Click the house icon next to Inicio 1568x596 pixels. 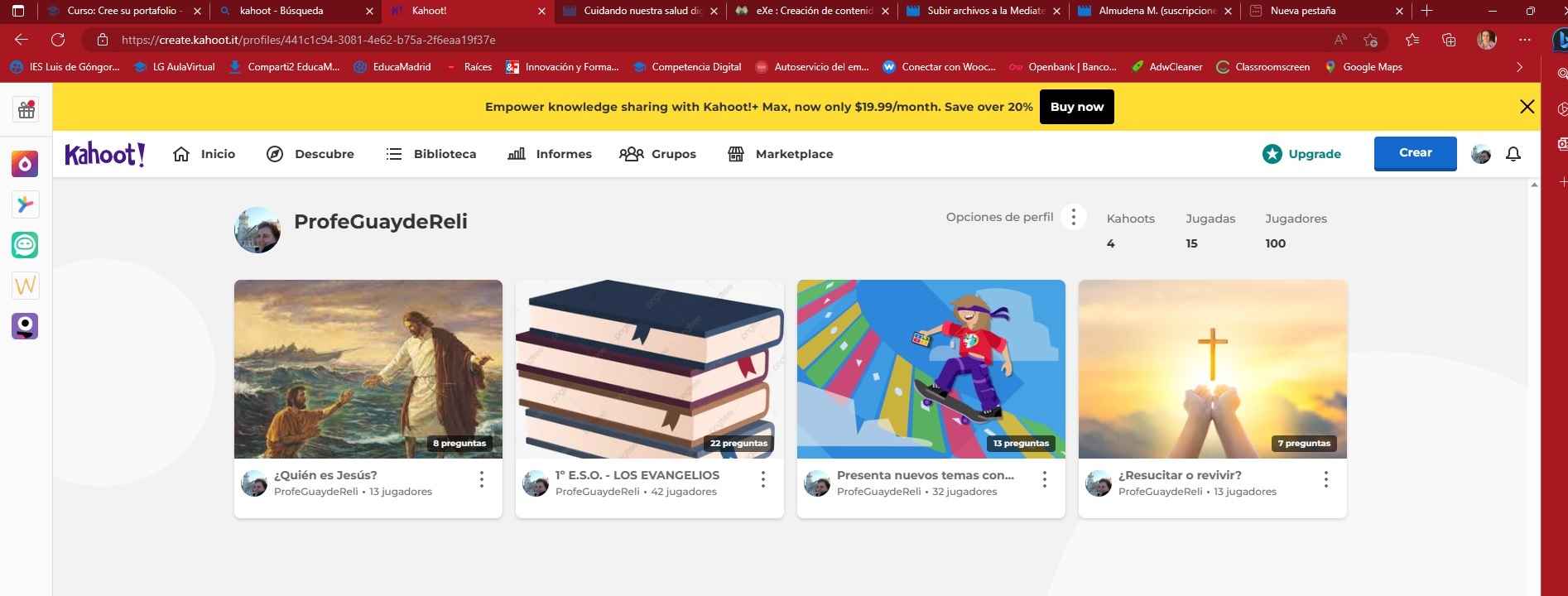point(181,154)
